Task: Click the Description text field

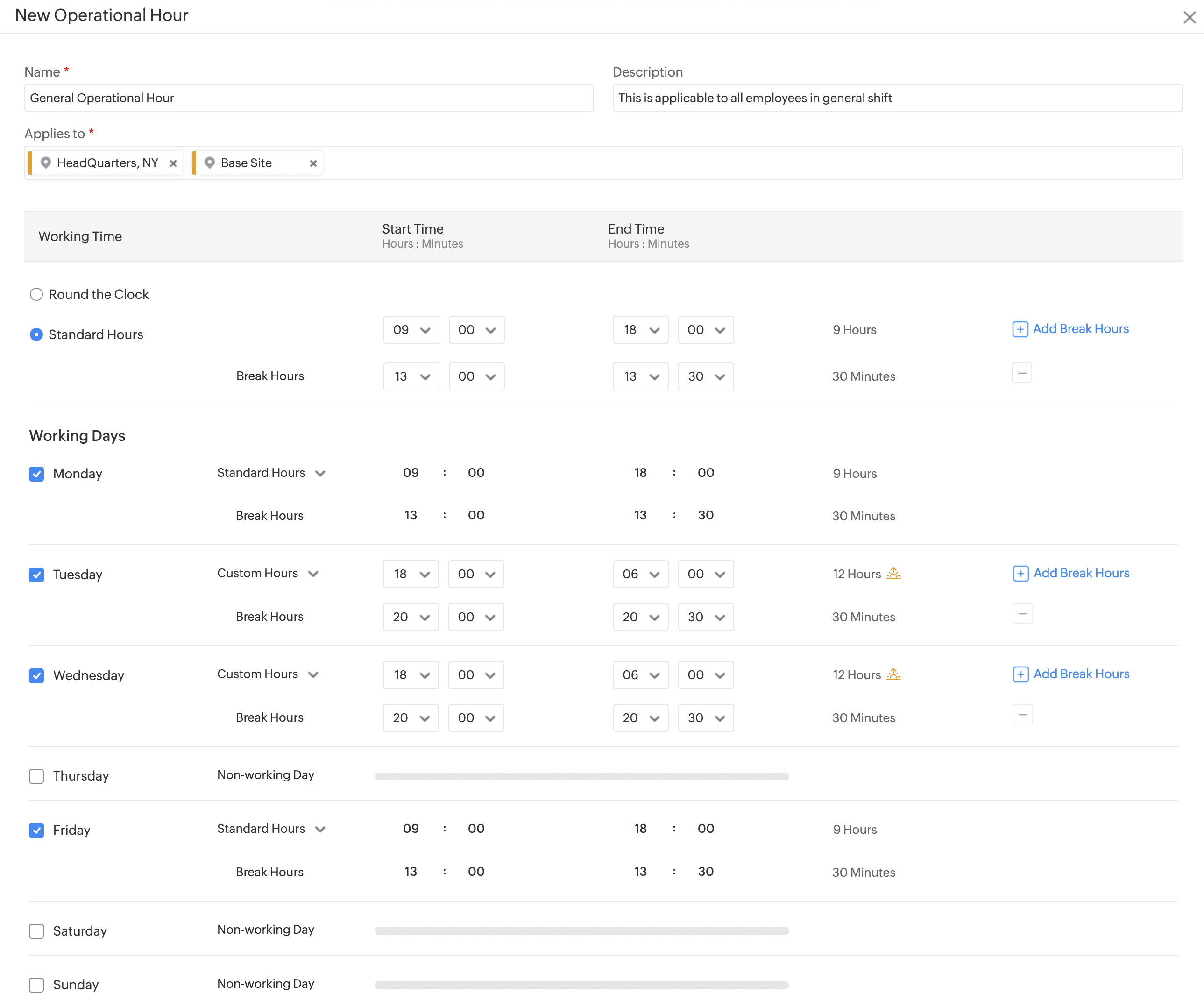Action: 897,98
